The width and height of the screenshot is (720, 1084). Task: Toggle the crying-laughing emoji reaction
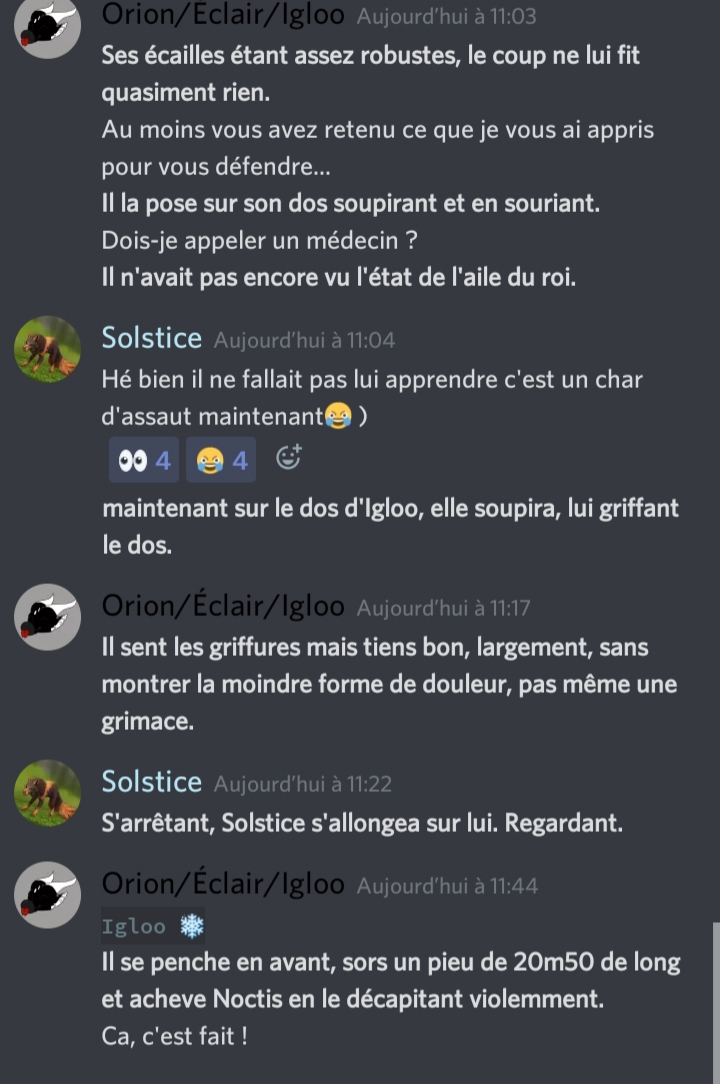[221, 460]
